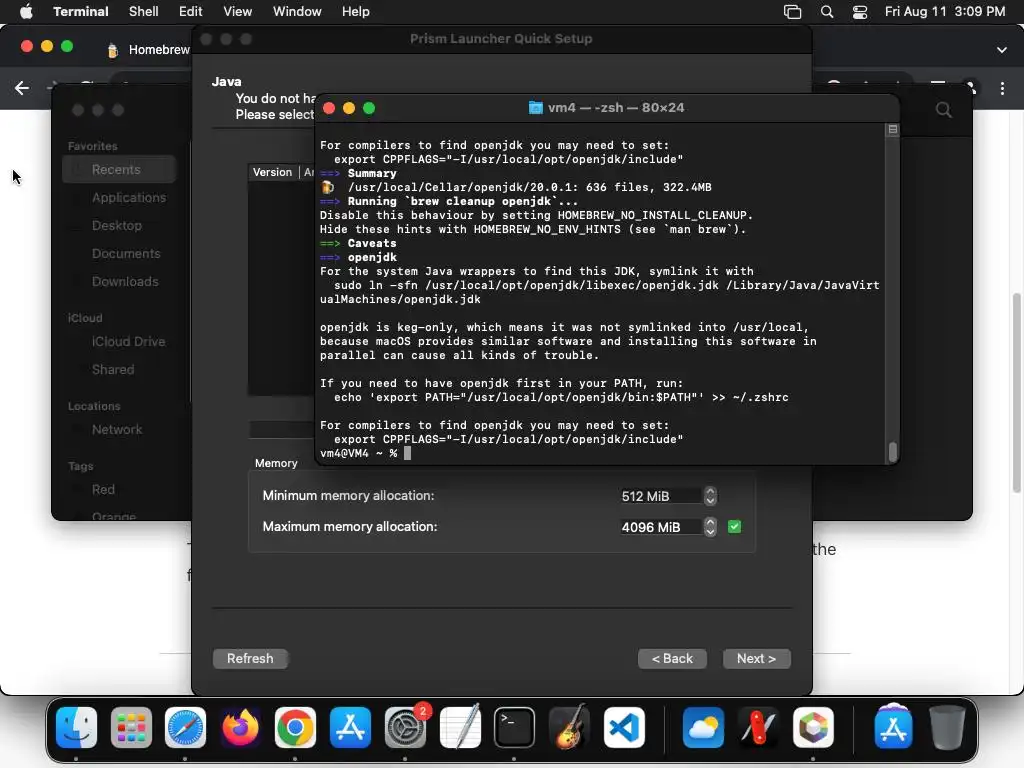Viewport: 1024px width, 768px height.
Task: Open Chrome's three-dot menu
Action: tap(1002, 88)
